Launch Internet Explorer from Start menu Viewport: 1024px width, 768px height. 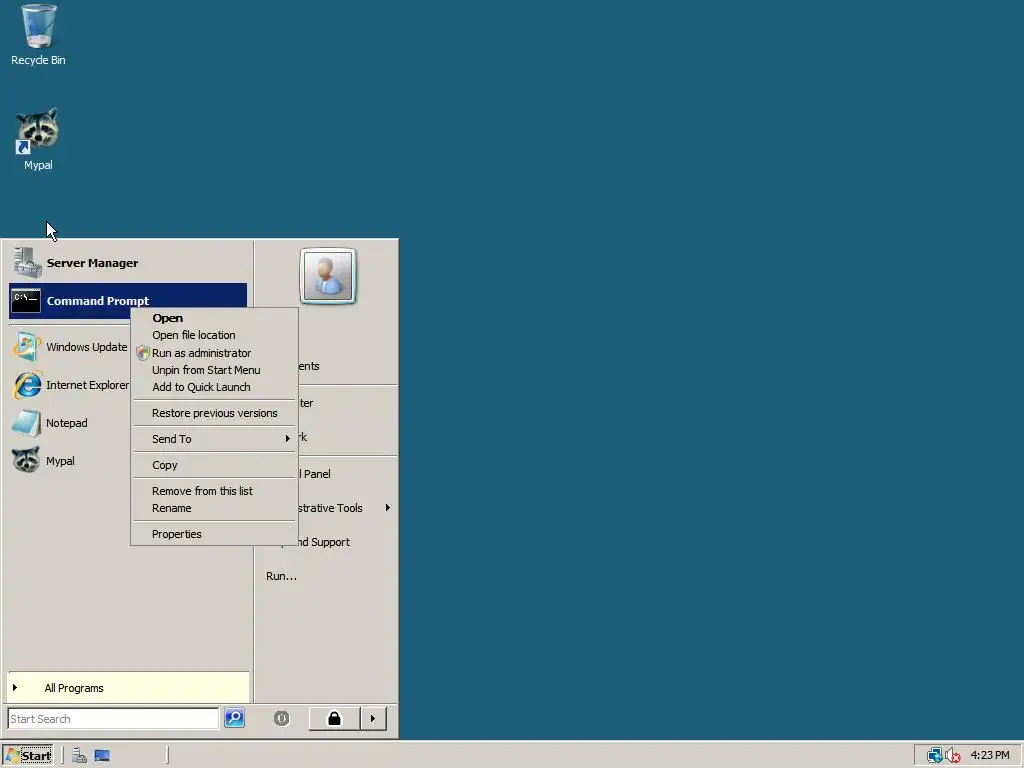click(70, 385)
